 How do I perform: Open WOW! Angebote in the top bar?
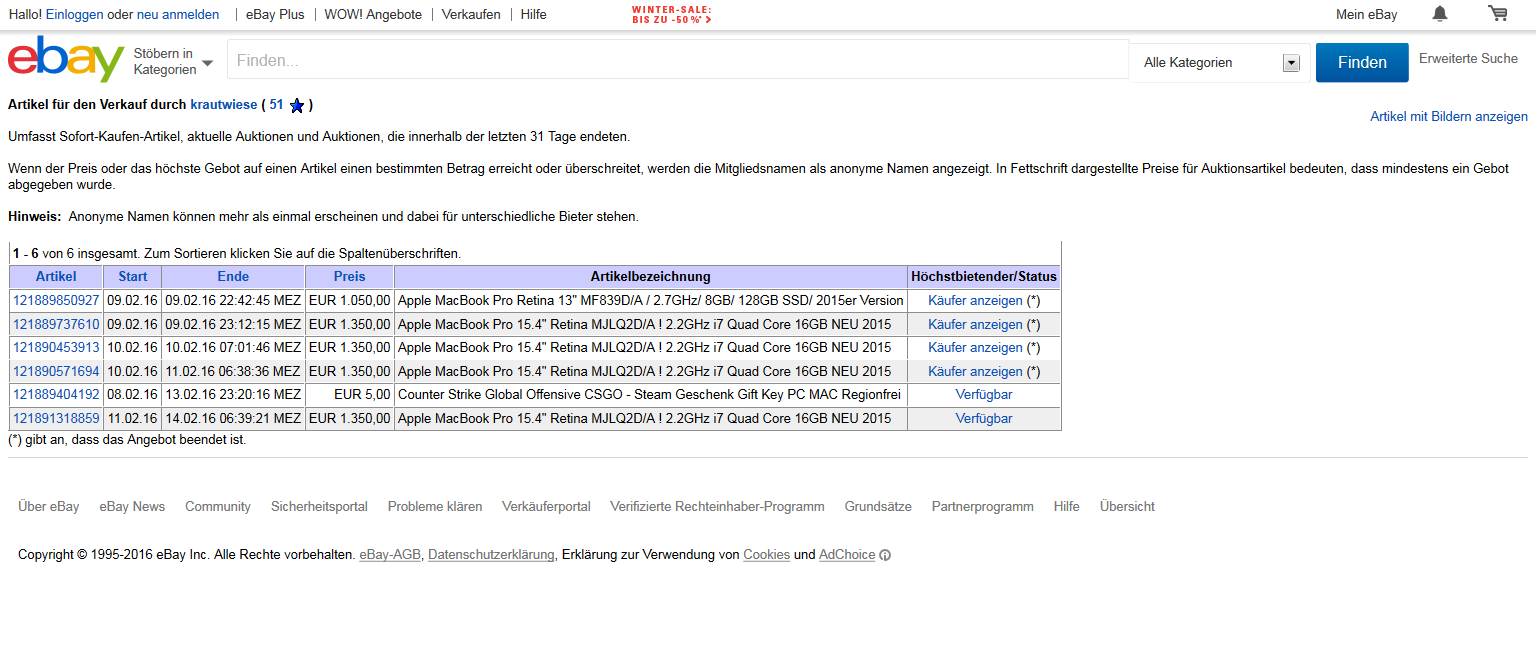(x=373, y=15)
